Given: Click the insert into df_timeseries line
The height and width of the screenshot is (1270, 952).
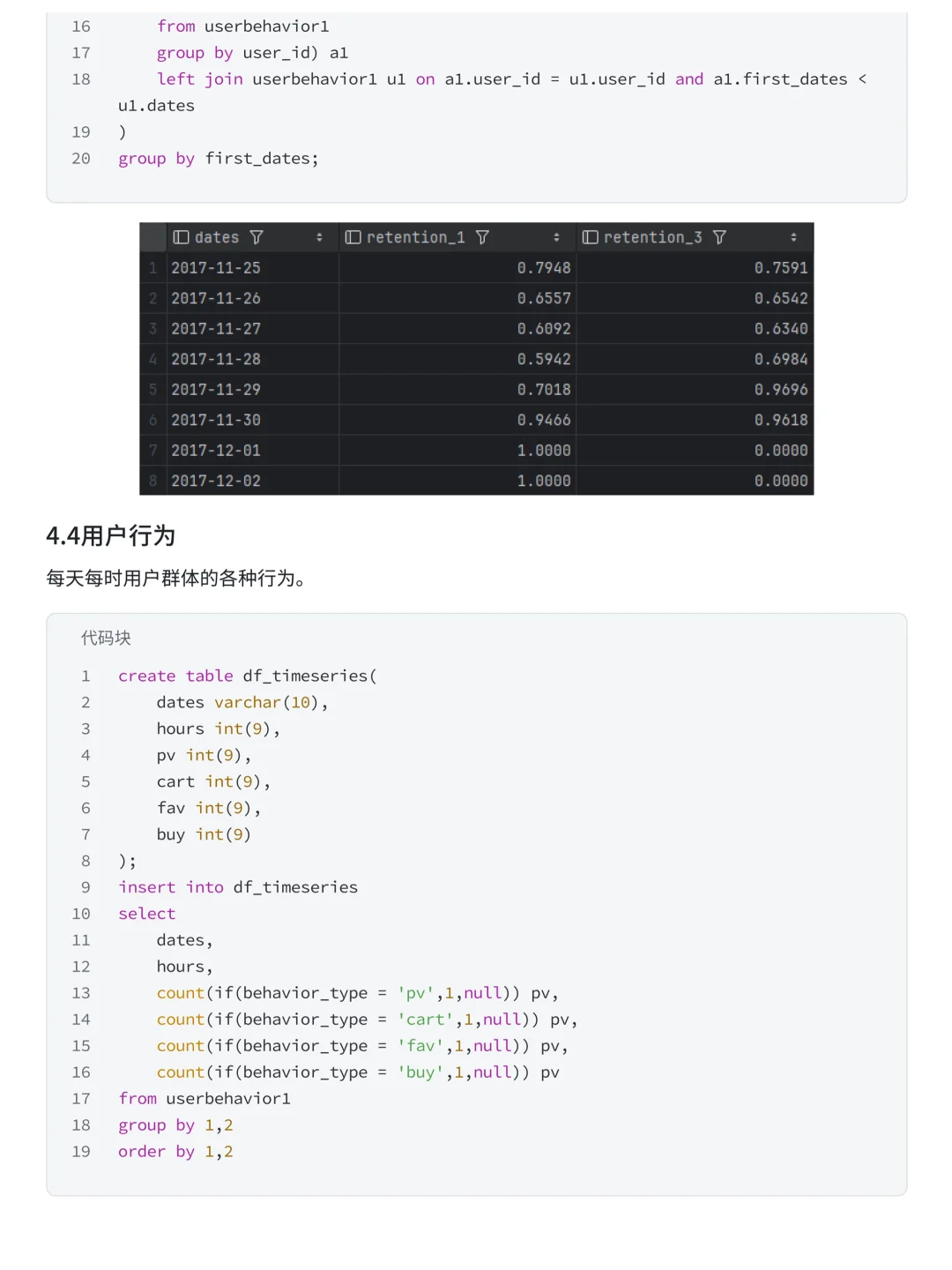Looking at the screenshot, I should coord(238,887).
